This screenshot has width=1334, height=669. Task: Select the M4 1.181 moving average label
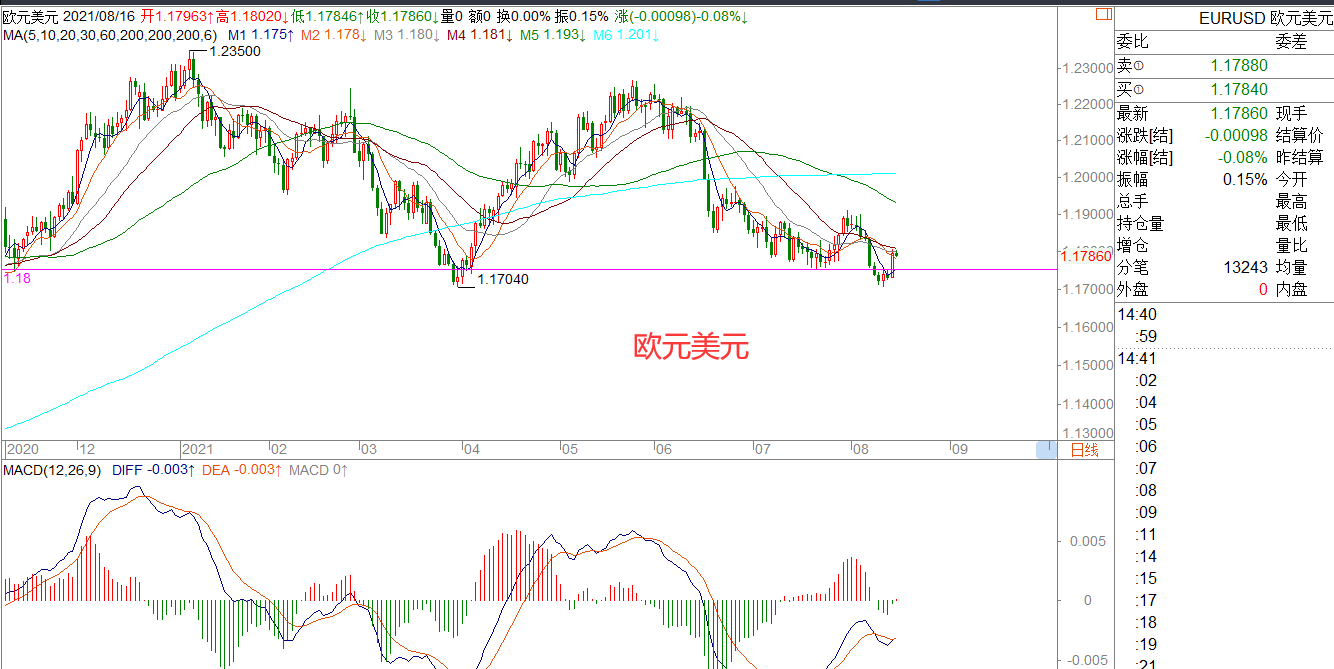(x=480, y=35)
